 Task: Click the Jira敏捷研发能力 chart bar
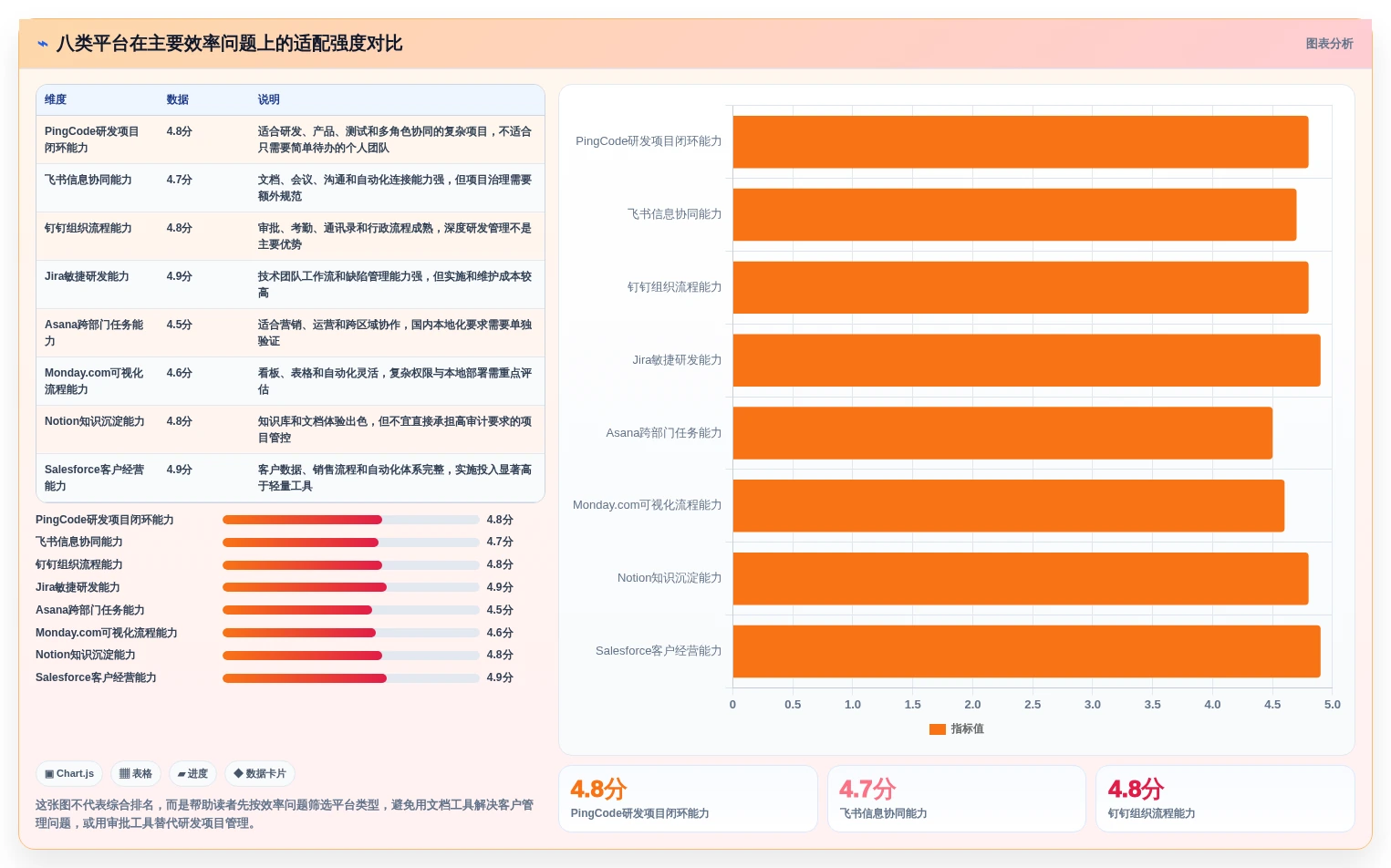tap(1026, 360)
